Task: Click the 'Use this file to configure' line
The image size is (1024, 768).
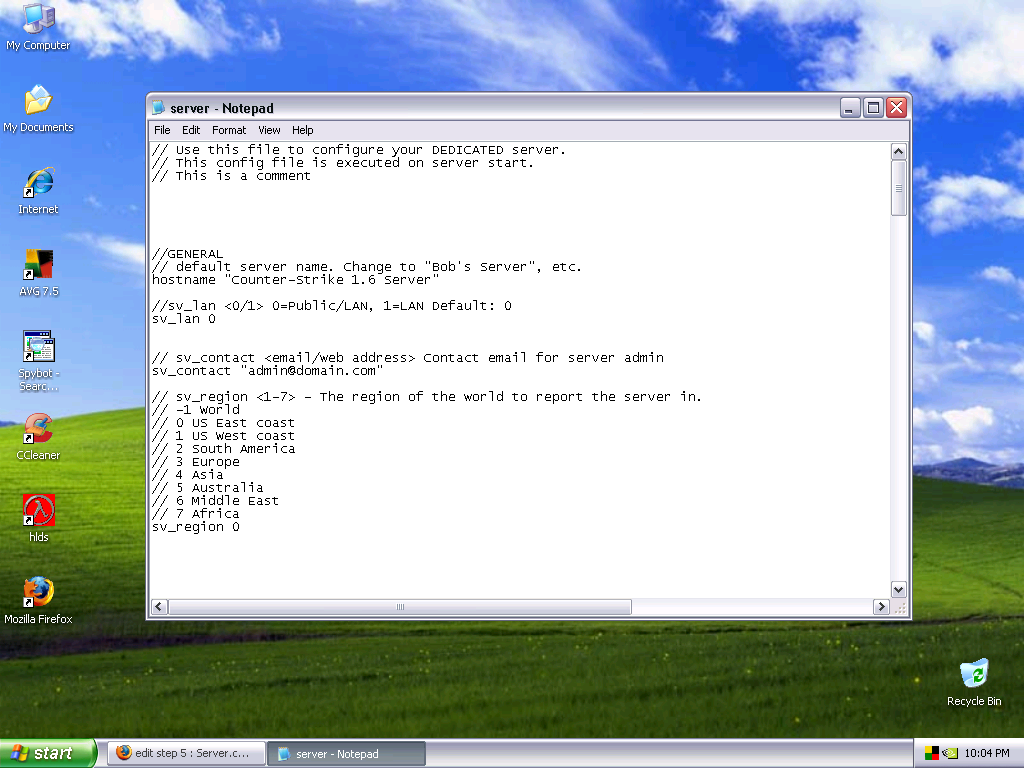Action: click(x=359, y=150)
